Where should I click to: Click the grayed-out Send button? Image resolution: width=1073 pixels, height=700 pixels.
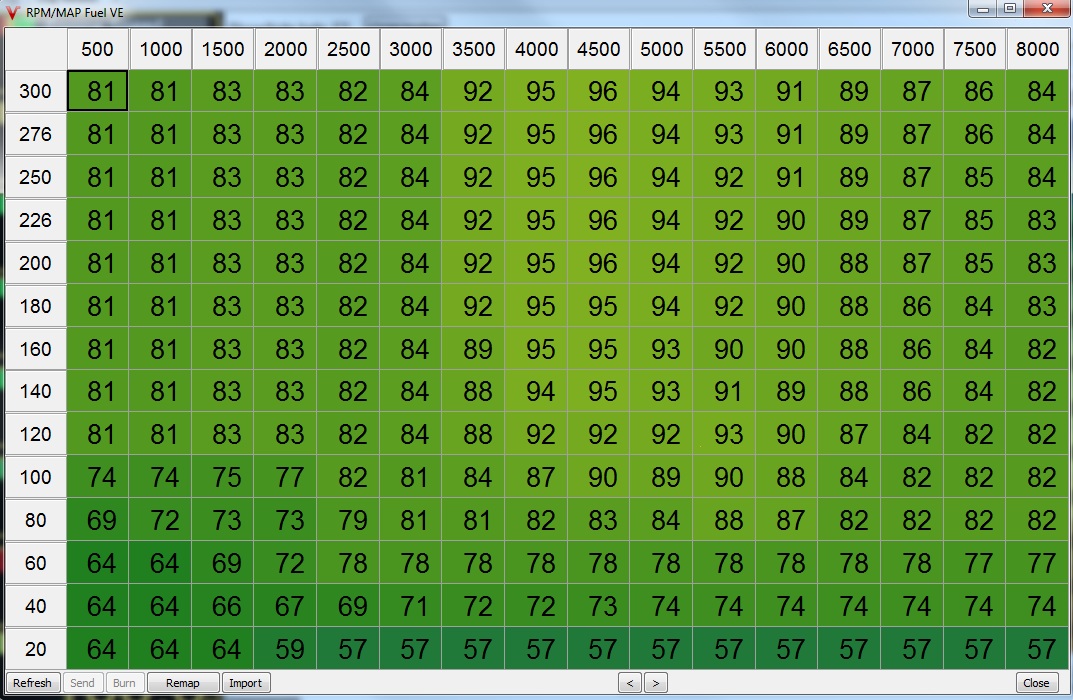83,683
